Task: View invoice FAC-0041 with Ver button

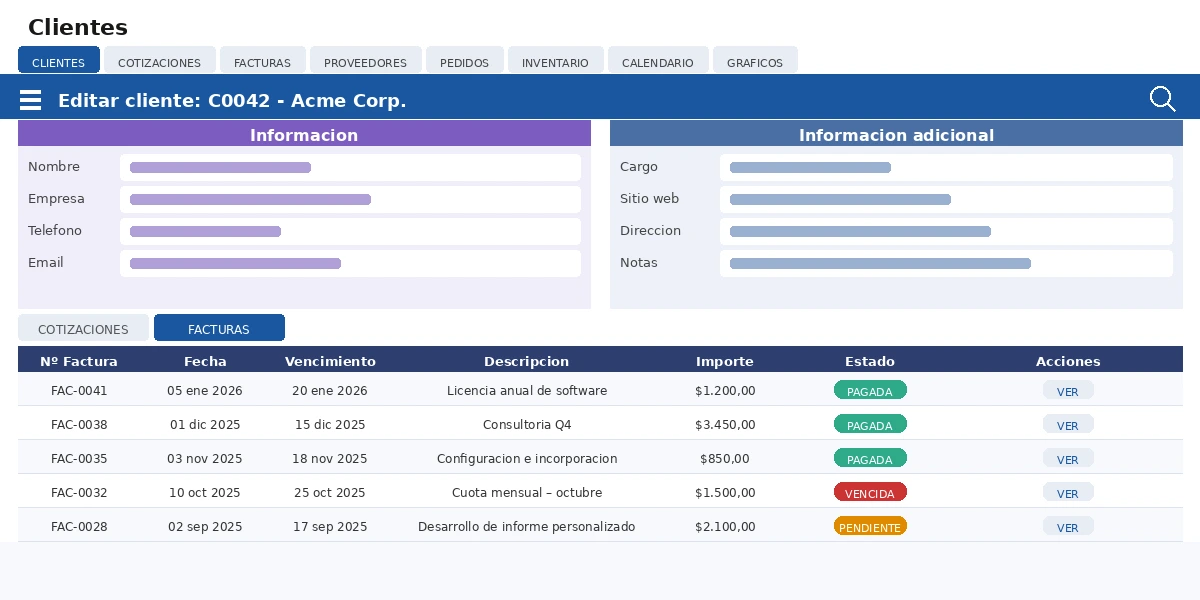Action: point(1068,390)
